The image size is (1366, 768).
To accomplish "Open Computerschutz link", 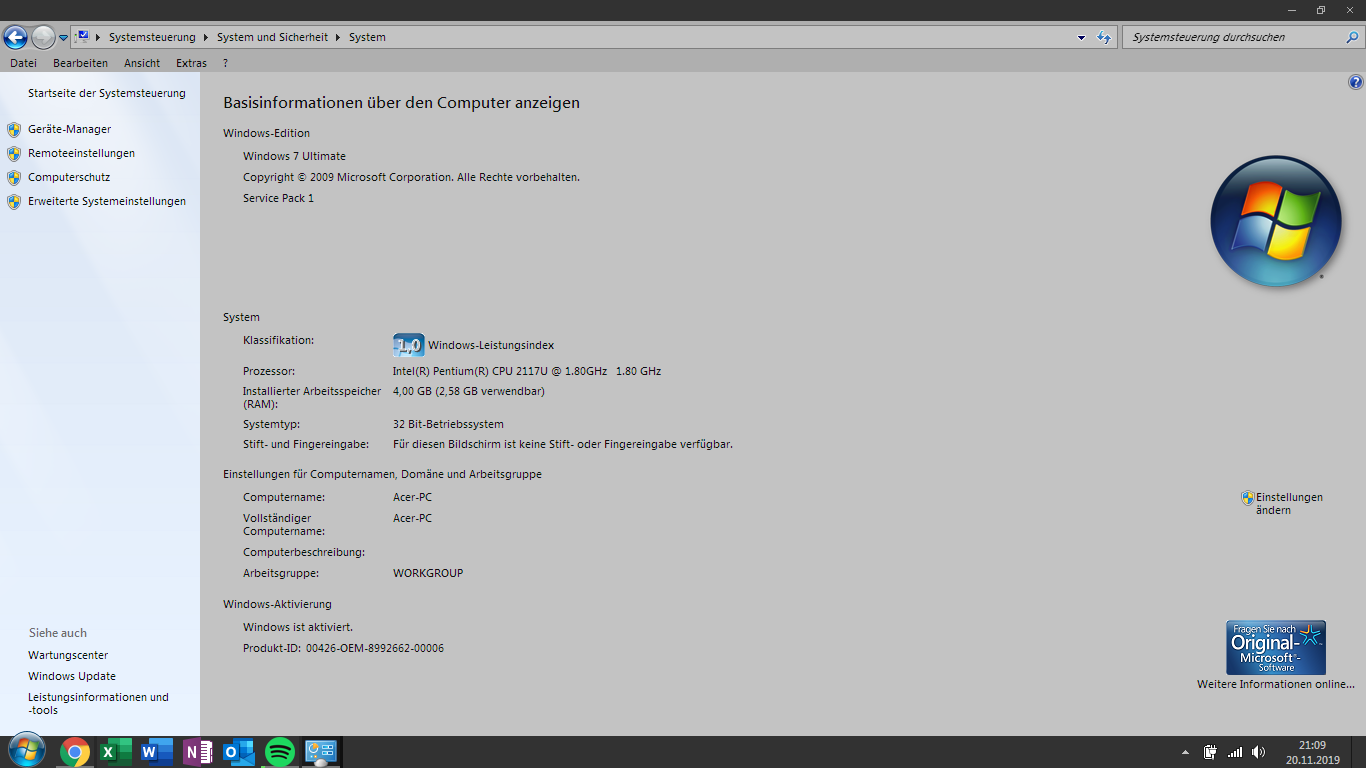I will 69,177.
